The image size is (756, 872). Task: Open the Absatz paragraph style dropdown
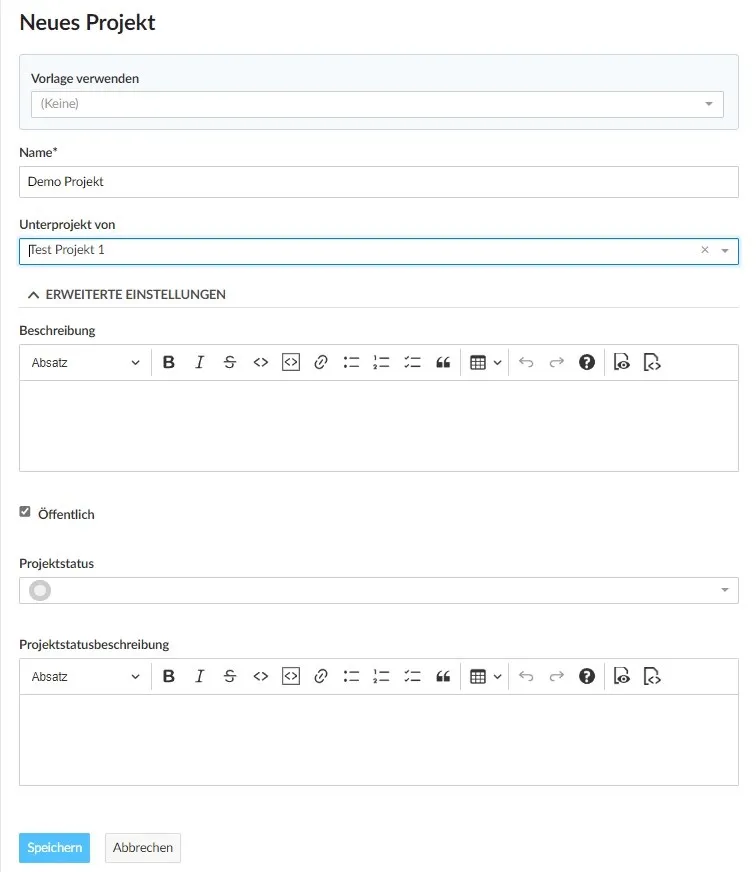click(x=85, y=362)
